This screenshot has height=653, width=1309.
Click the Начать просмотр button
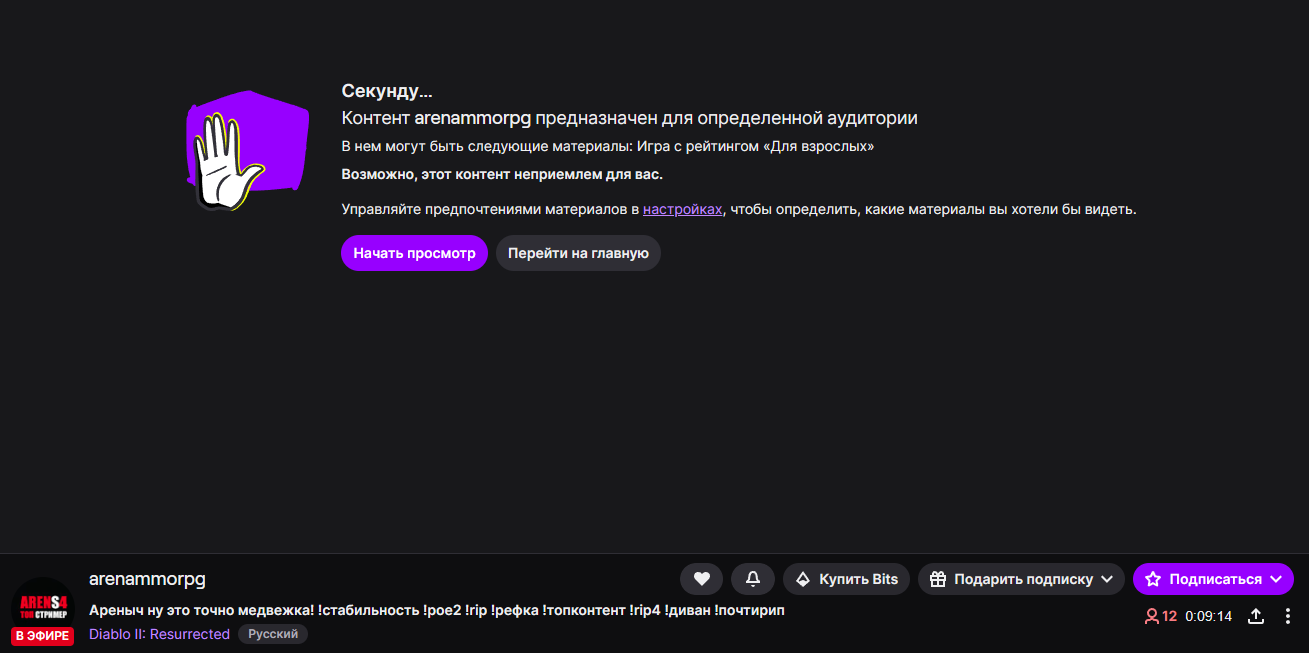tap(414, 253)
